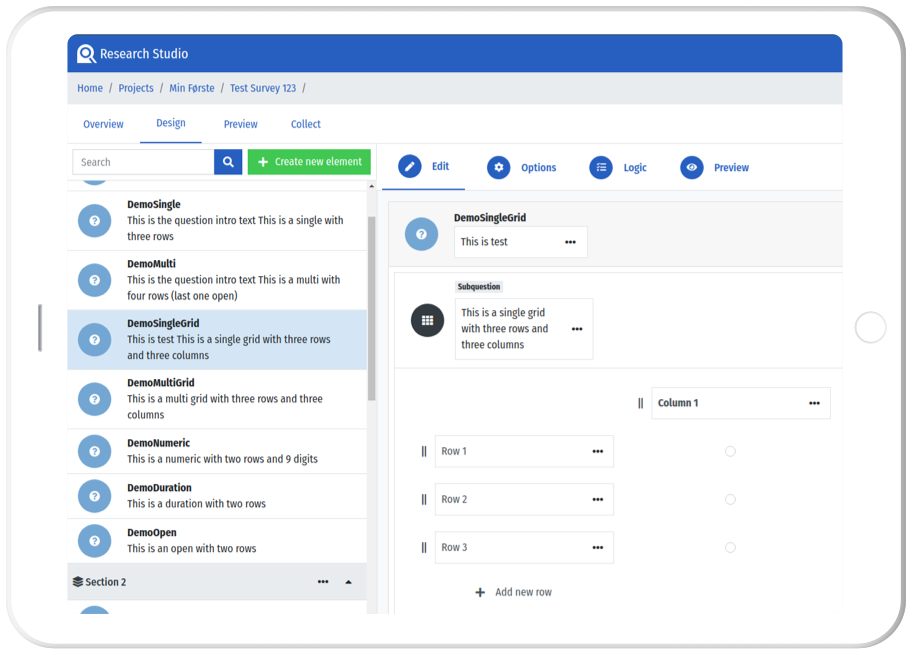Click the 'This is test' intro field
Viewport: 912px width, 655px height.
(x=521, y=242)
